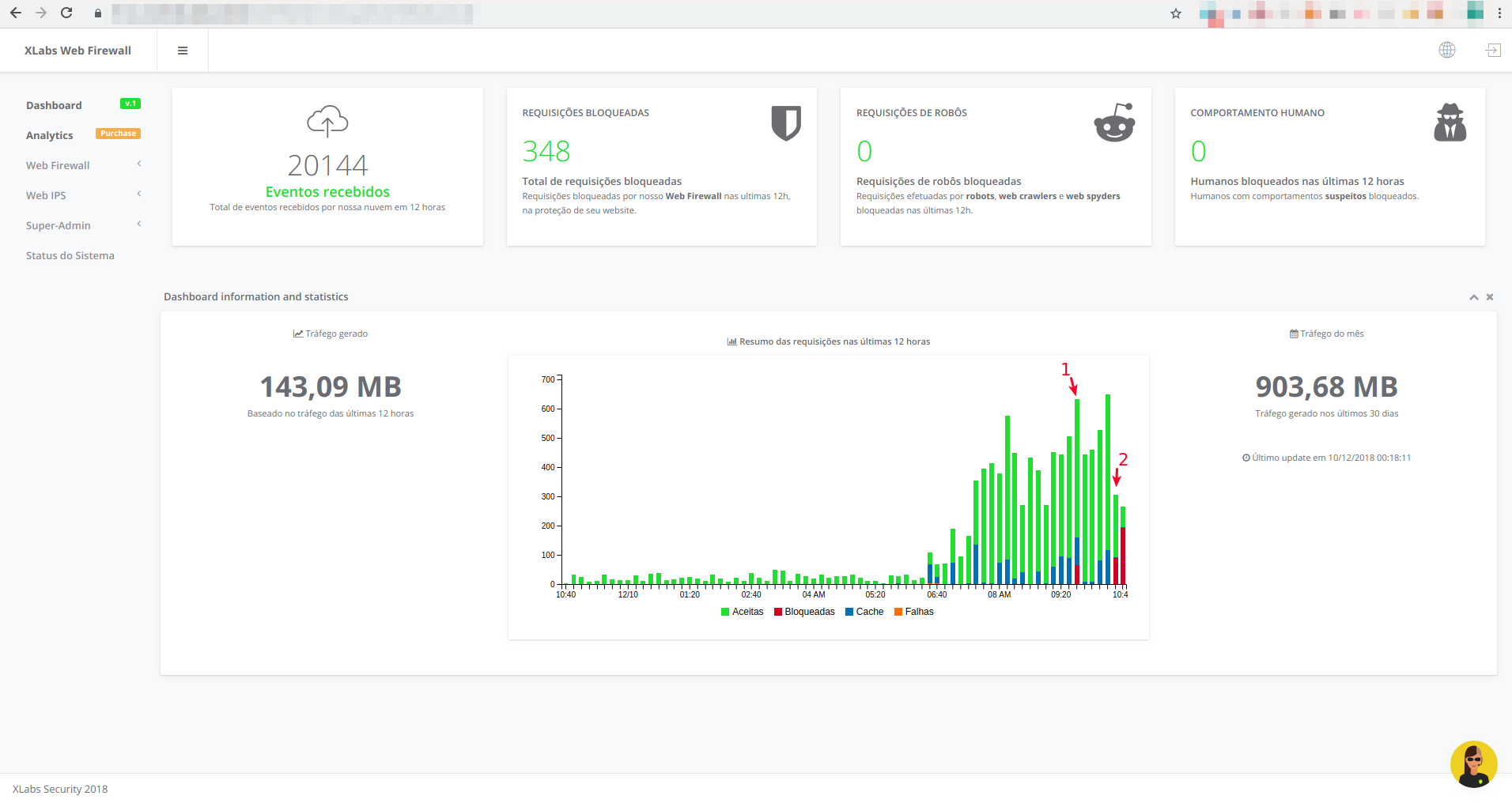Image resolution: width=1512 pixels, height=803 pixels.
Task: Expand the Web IPS sidebar chevron
Action: coord(139,194)
